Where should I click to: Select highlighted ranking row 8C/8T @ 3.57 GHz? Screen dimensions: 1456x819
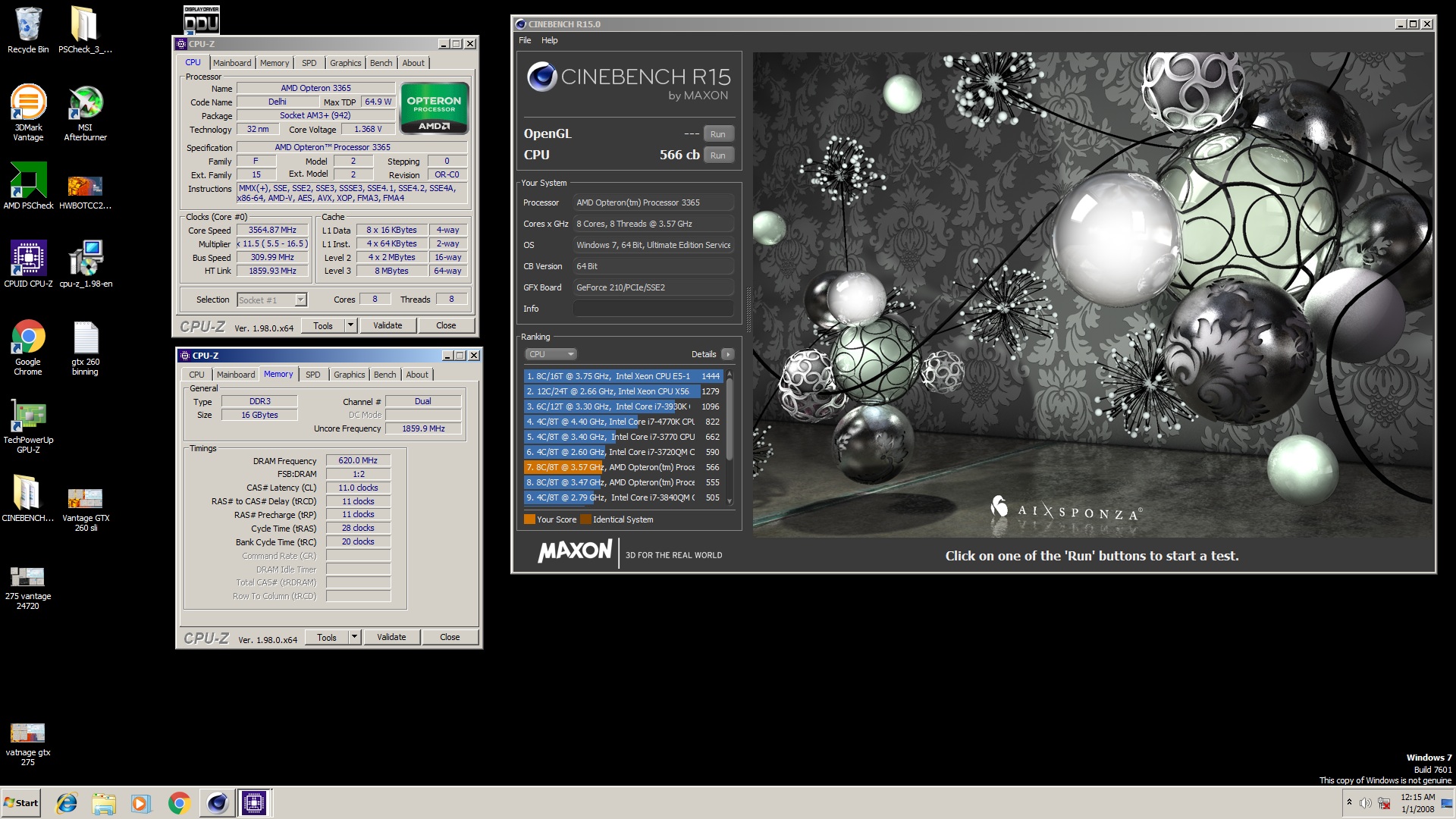pyautogui.click(x=623, y=467)
